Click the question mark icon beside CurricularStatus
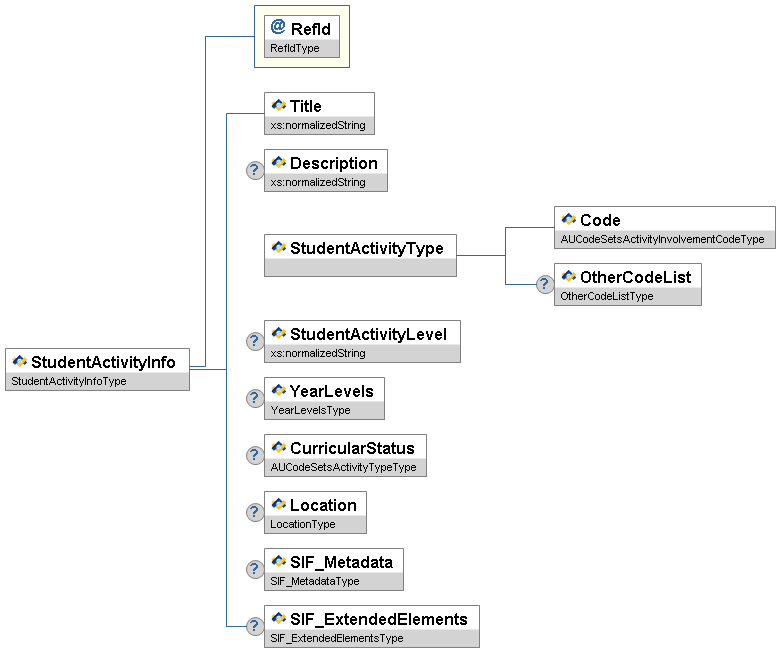Screen dimensions: 780x652 pyautogui.click(x=255, y=455)
